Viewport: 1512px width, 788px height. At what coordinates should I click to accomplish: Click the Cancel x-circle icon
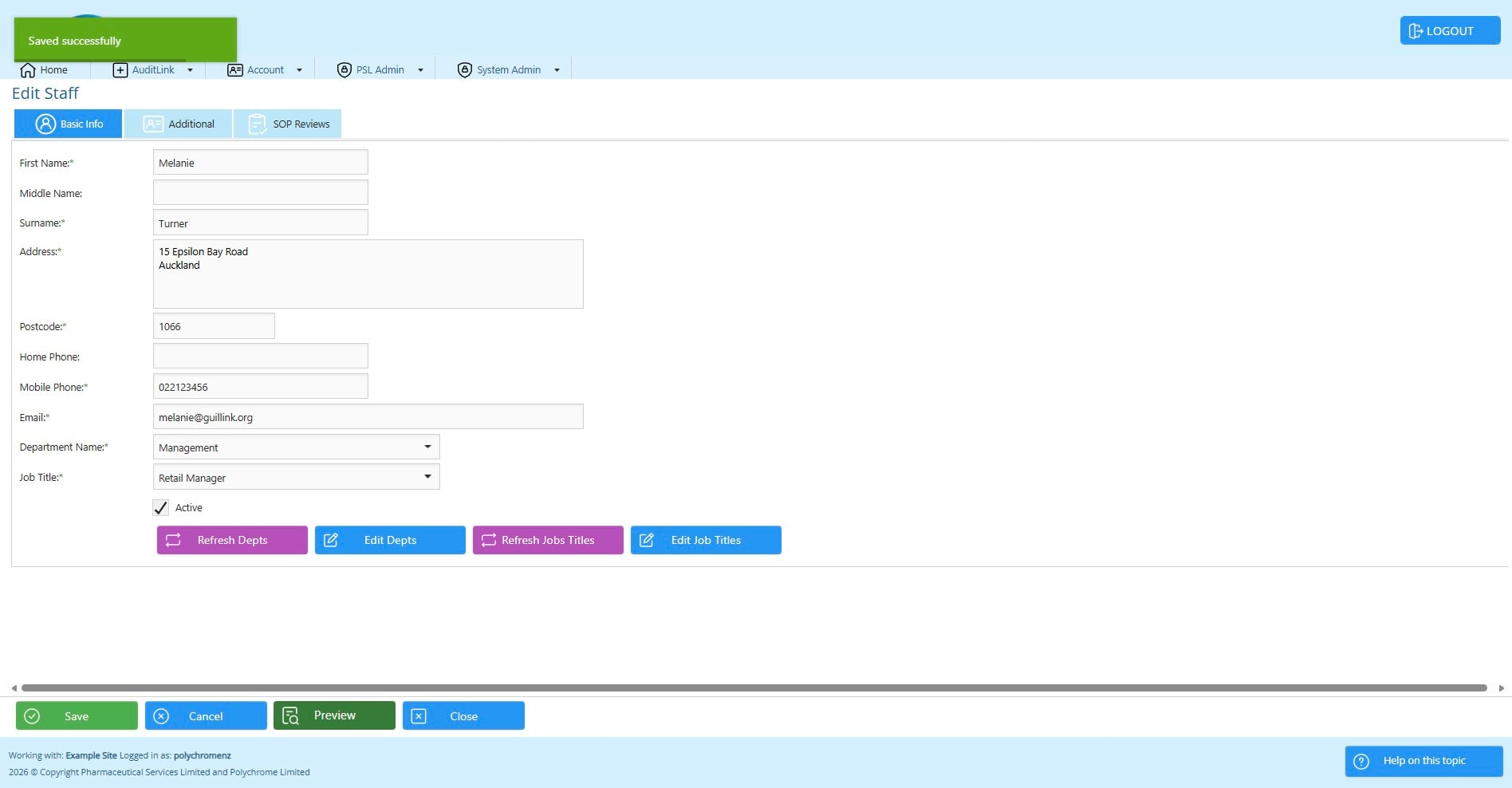pos(161,716)
